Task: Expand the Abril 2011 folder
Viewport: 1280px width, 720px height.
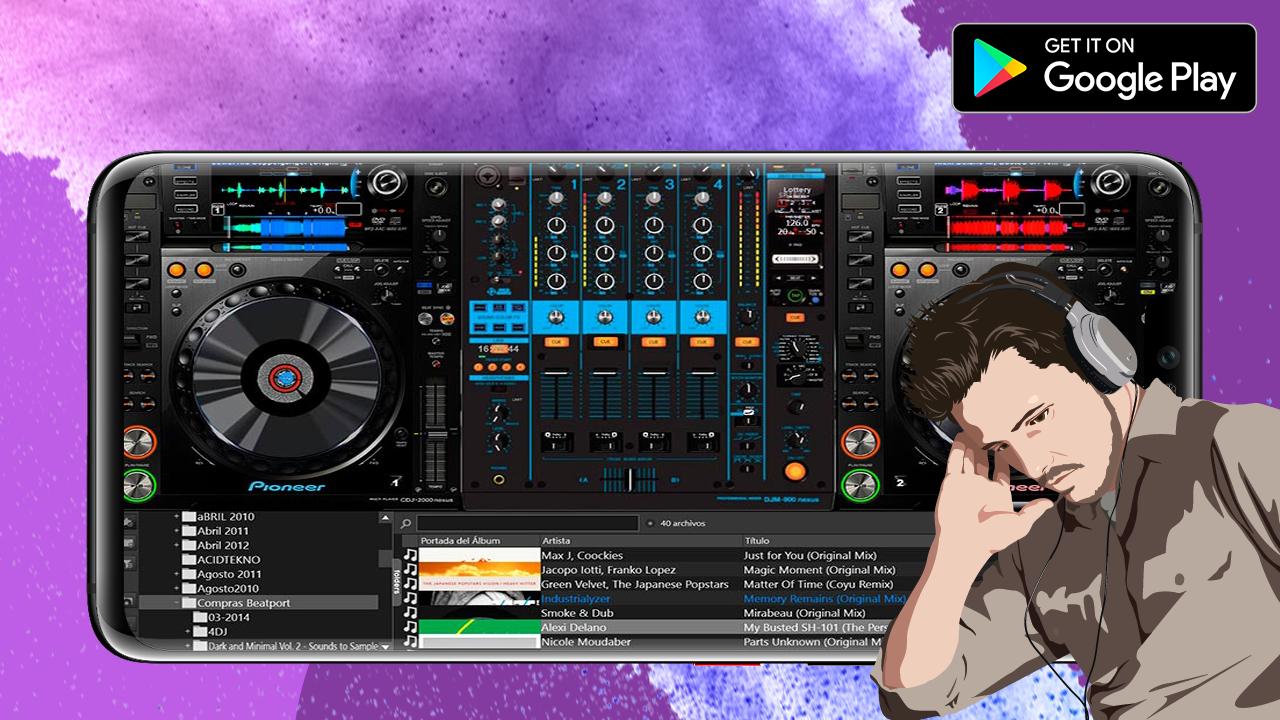Action: pos(177,531)
